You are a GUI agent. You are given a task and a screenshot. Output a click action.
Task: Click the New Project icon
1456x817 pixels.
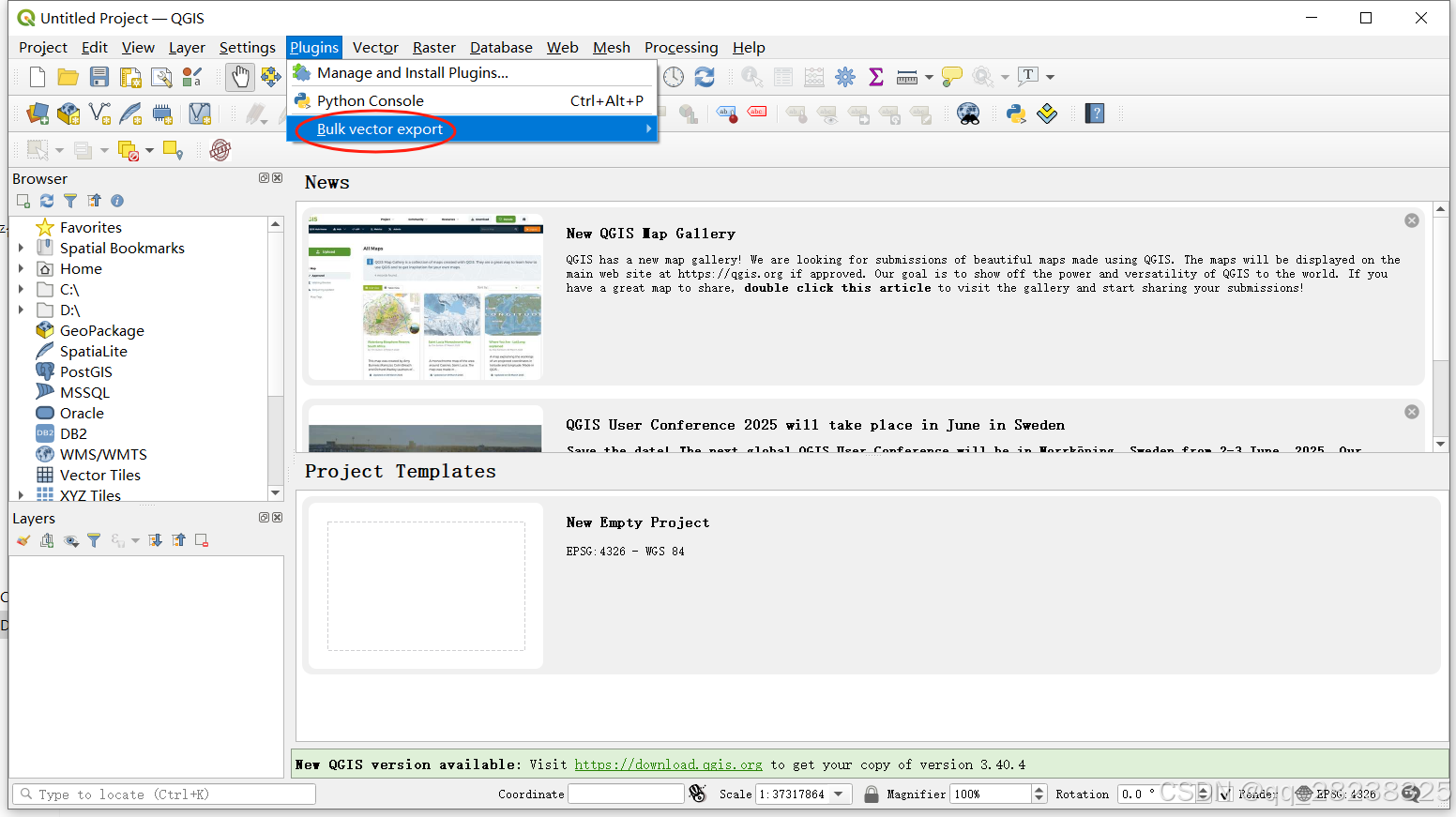point(38,77)
